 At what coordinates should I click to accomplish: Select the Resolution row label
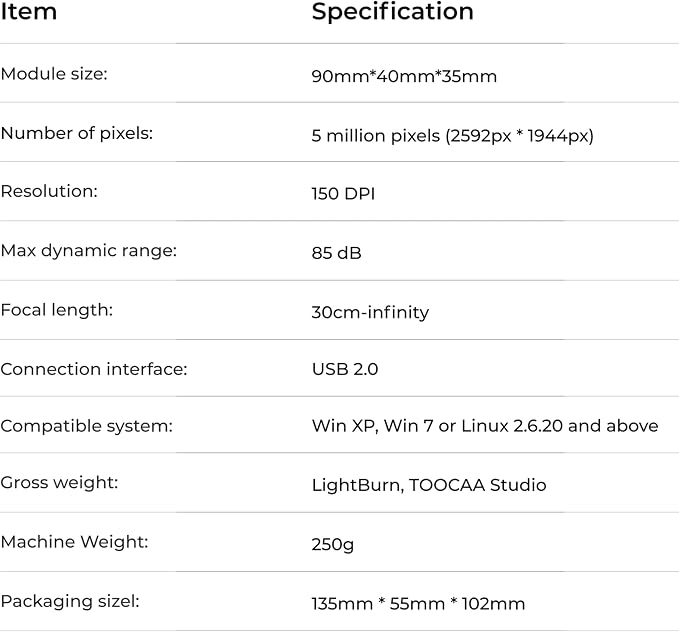(49, 191)
